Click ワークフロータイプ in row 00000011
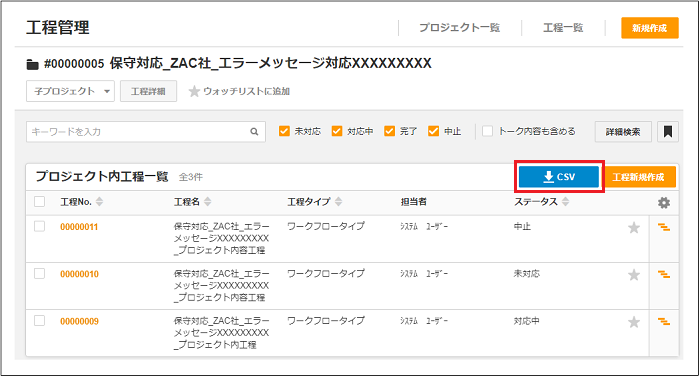The width and height of the screenshot is (700, 377). (326, 226)
